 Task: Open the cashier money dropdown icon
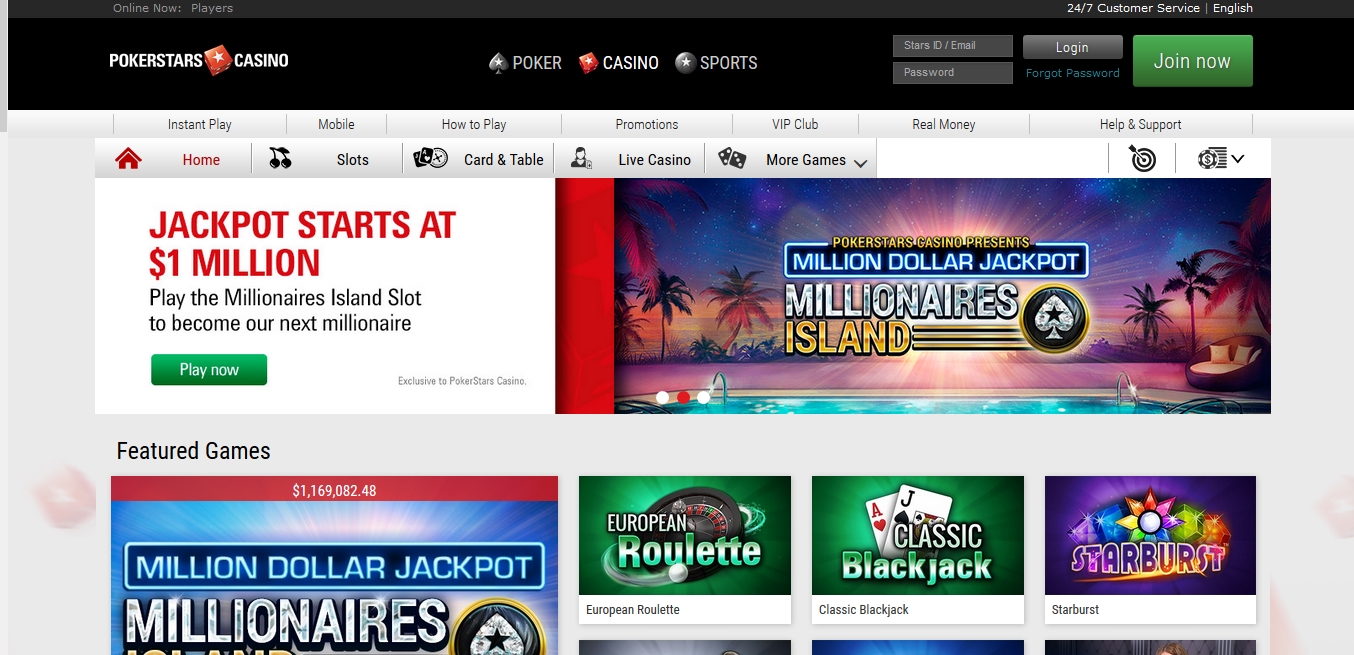click(x=1221, y=158)
